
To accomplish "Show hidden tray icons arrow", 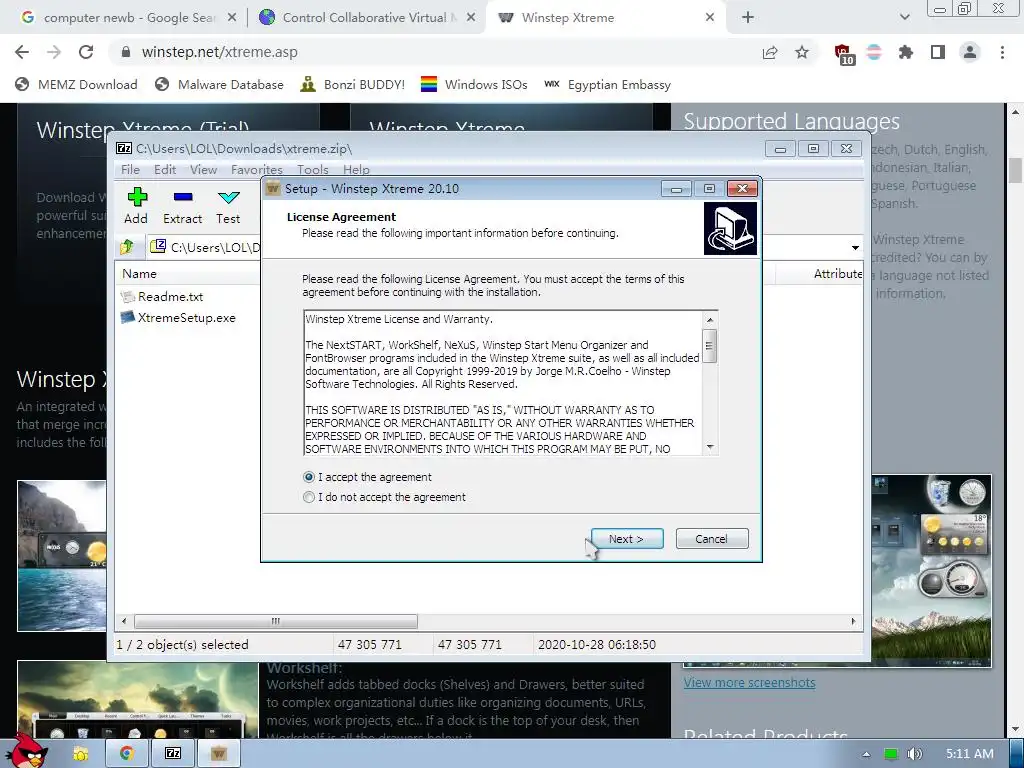I will pyautogui.click(x=867, y=754).
